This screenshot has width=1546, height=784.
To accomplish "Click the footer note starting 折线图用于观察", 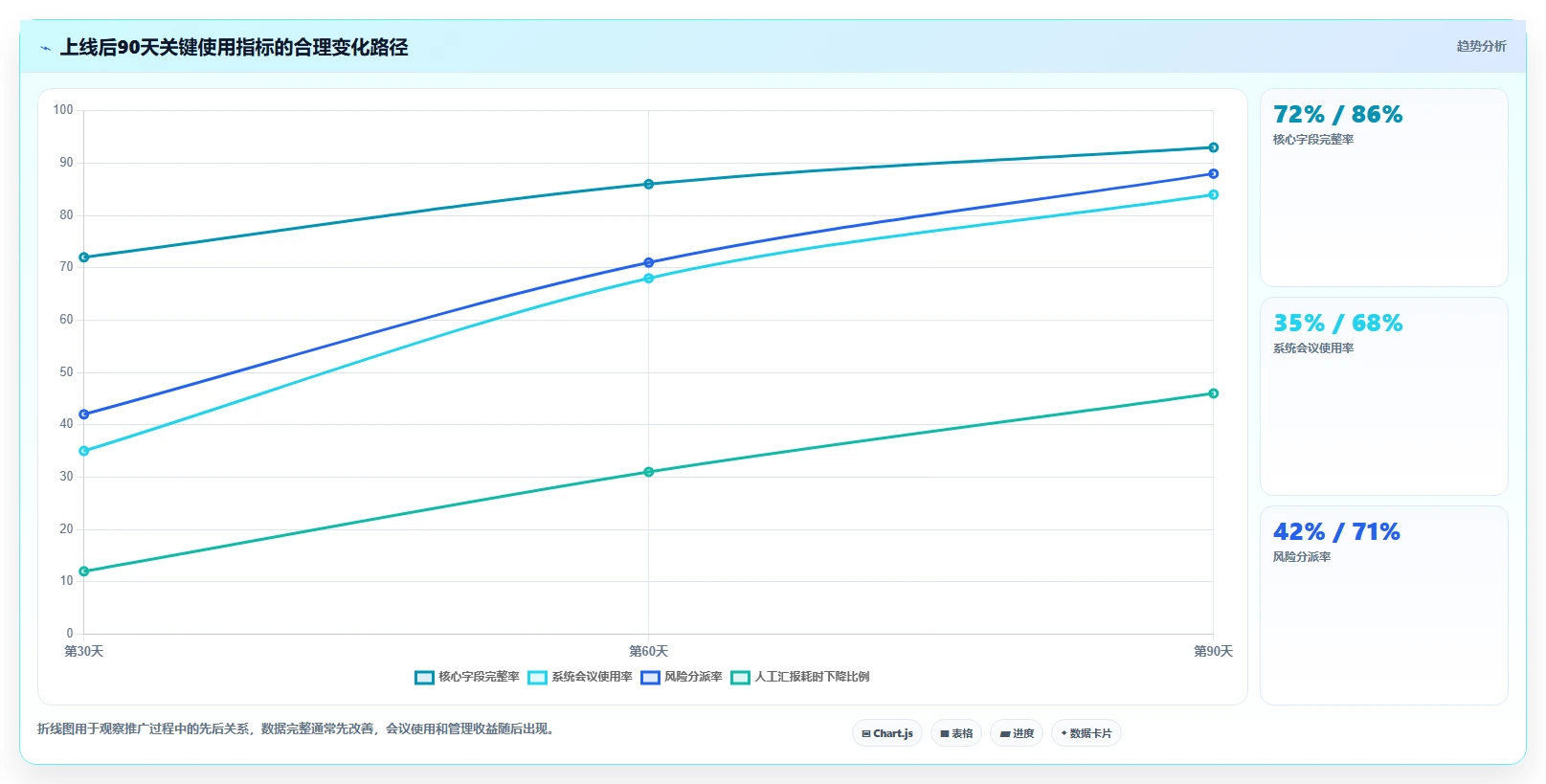I will pyautogui.click(x=298, y=729).
